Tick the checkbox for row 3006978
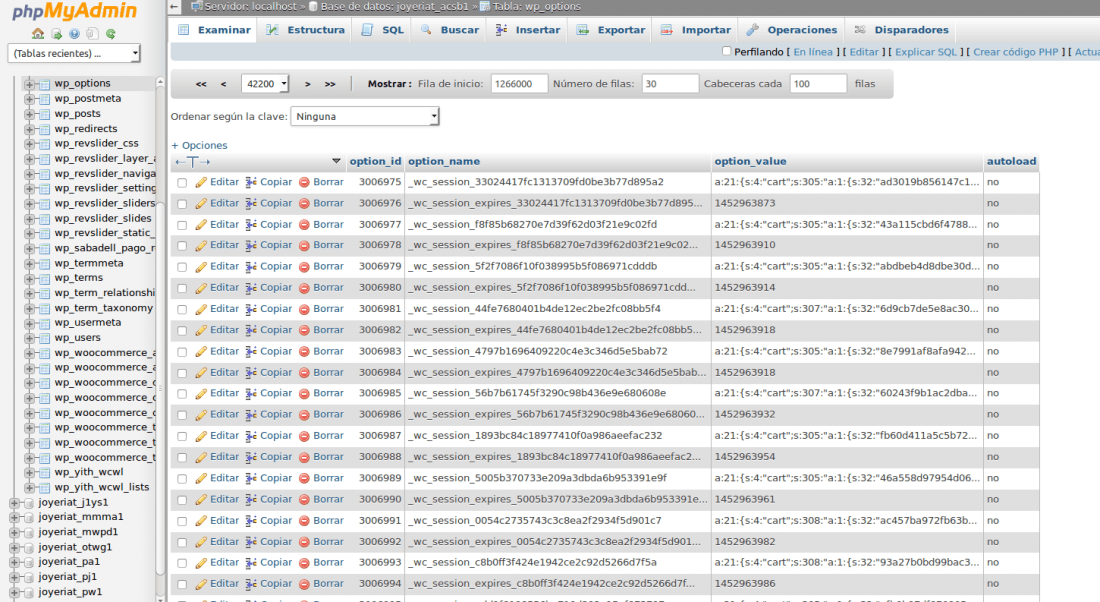Viewport: 1100px width, 602px height. tap(182, 246)
